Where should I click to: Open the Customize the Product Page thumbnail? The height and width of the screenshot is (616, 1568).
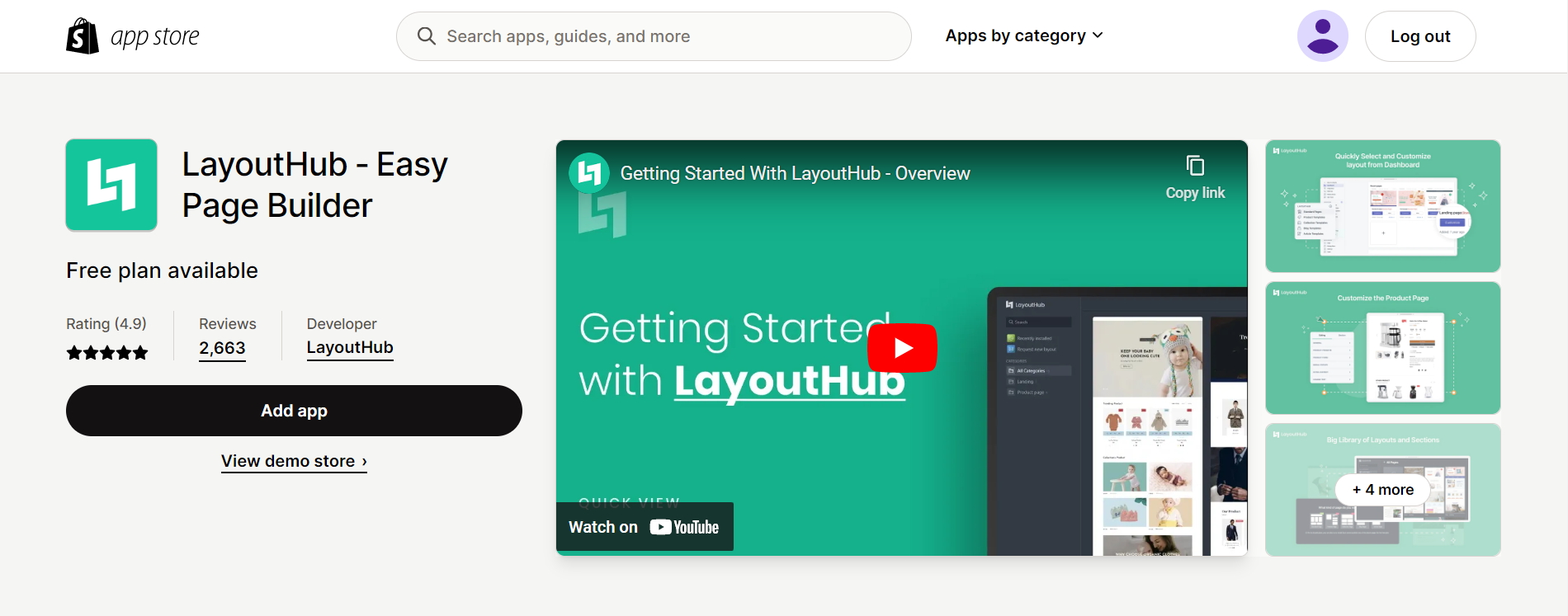[1383, 348]
